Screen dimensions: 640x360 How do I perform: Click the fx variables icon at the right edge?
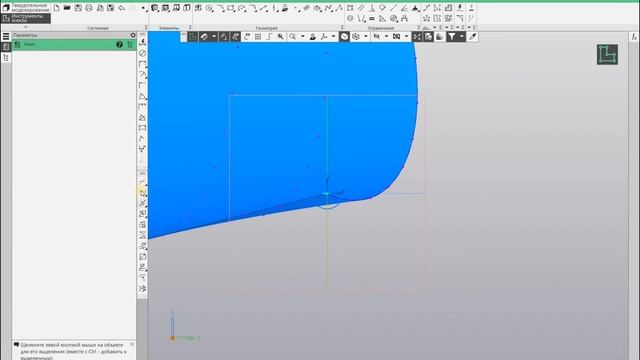coord(634,37)
